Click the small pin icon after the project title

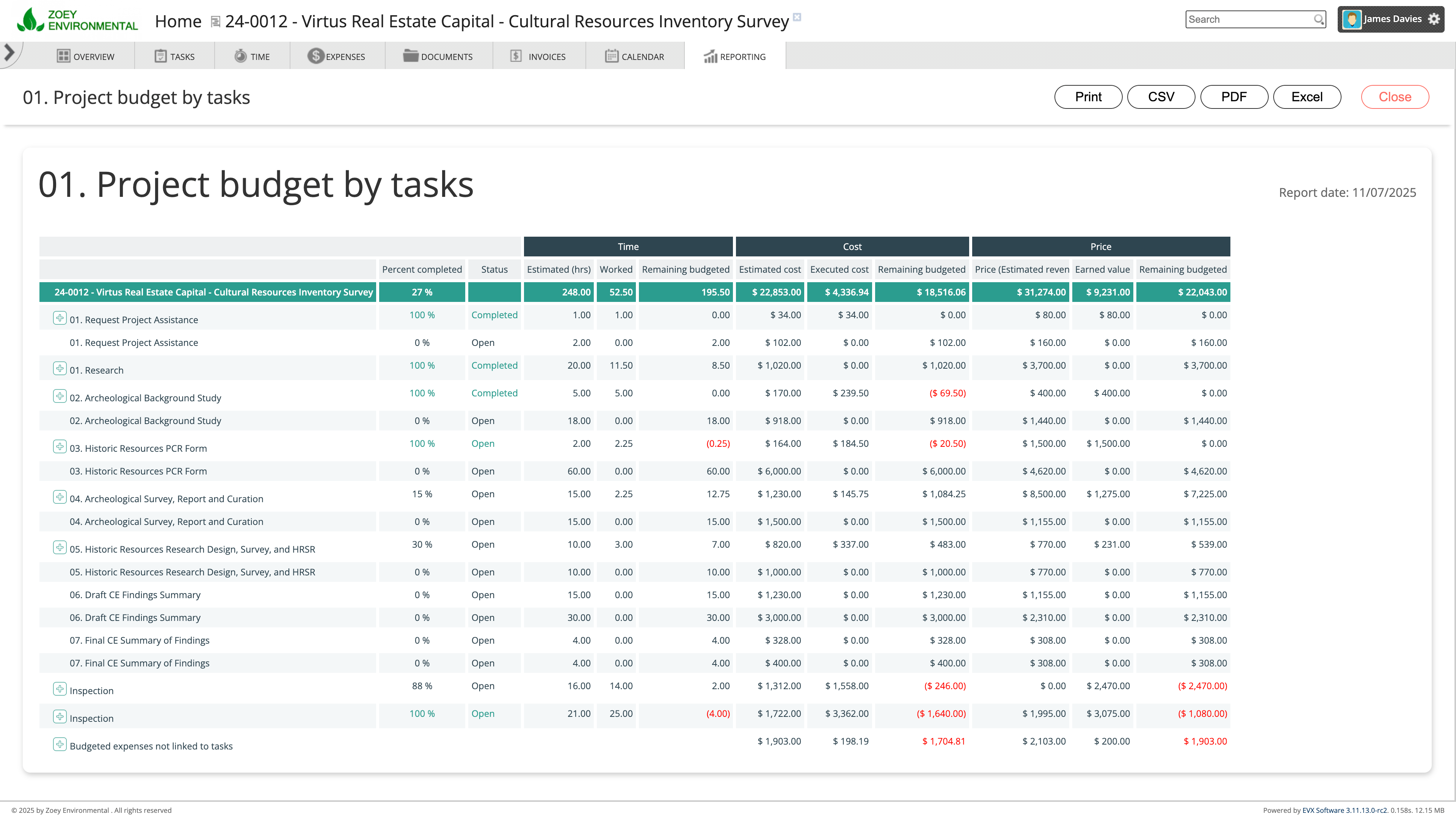pyautogui.click(x=797, y=17)
